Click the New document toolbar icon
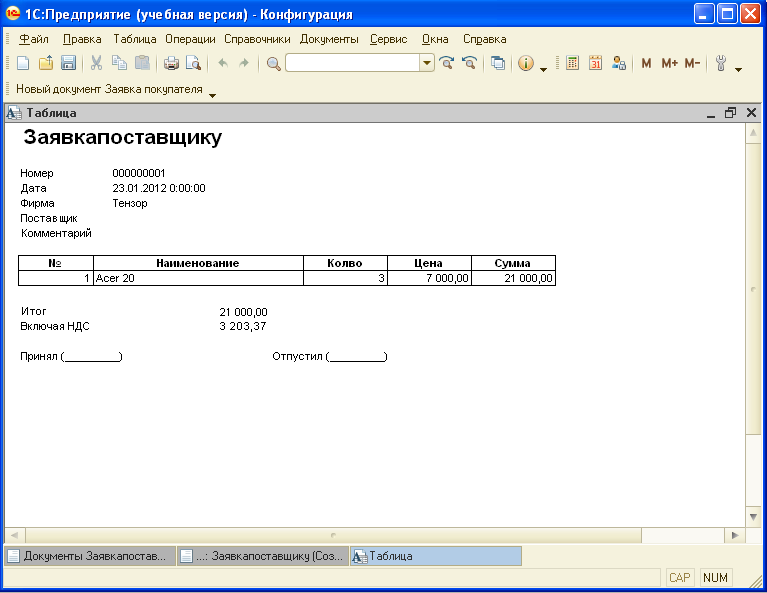The image size is (767, 593). [x=23, y=63]
